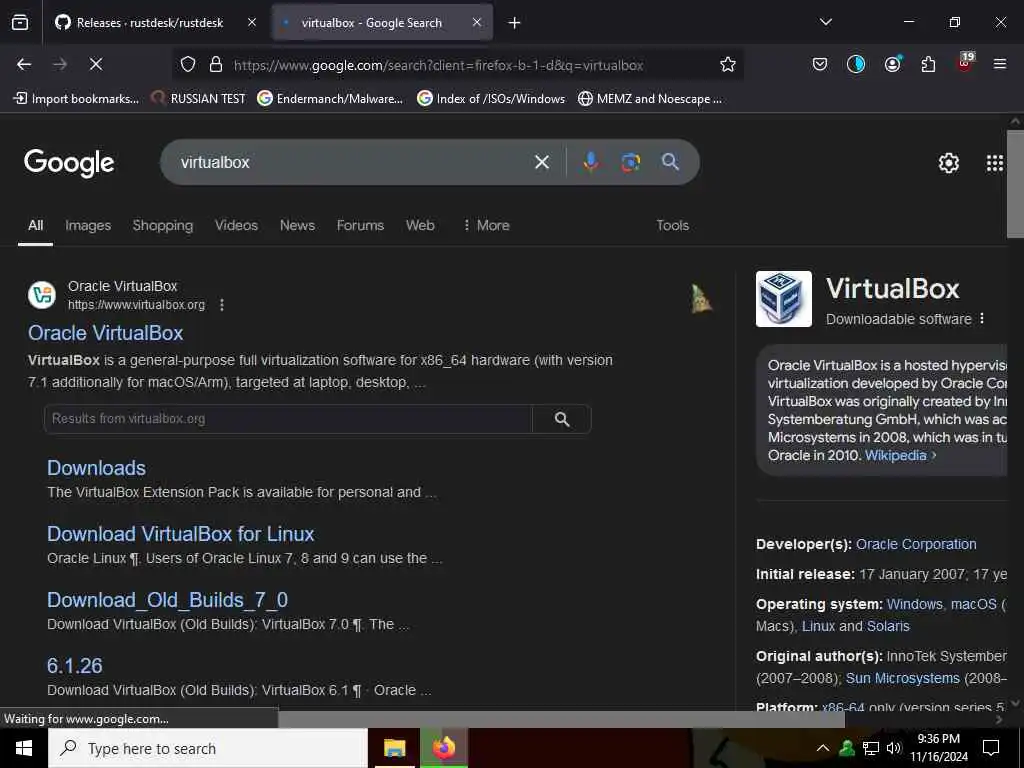This screenshot has height=768, width=1024.
Task: Select the Web search tab
Action: point(420,225)
